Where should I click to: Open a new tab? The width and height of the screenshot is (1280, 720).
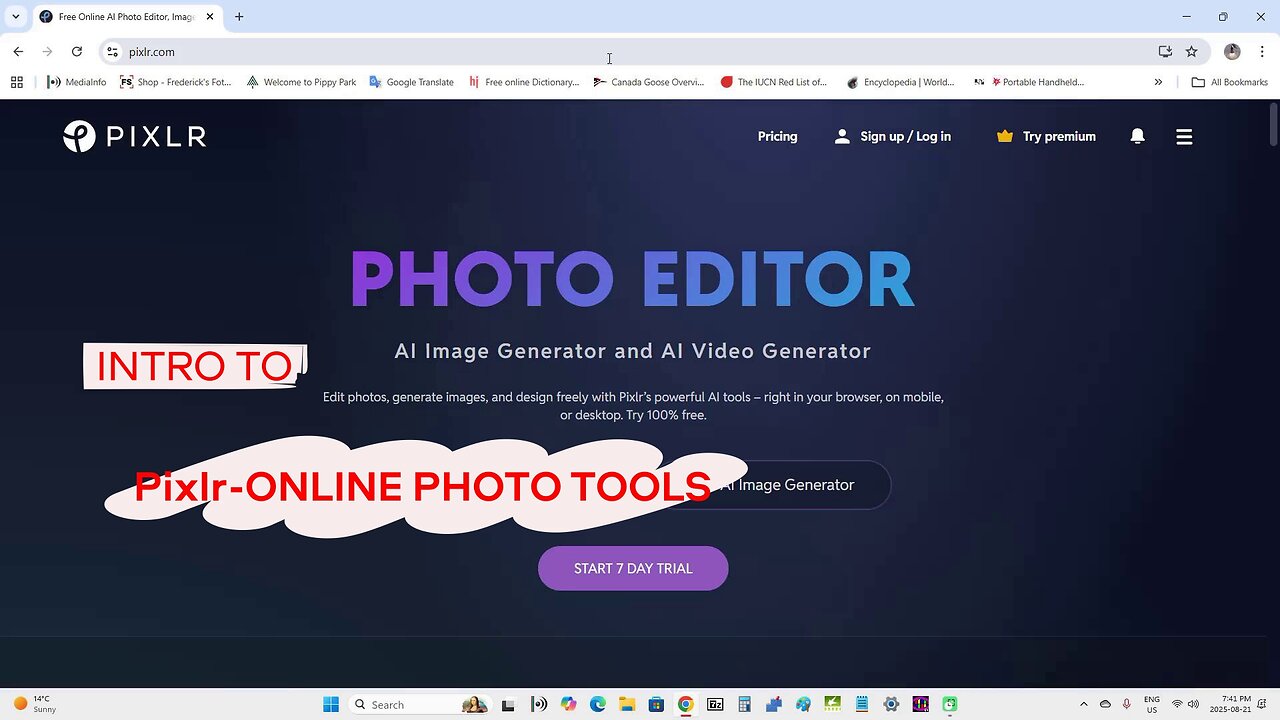click(239, 17)
